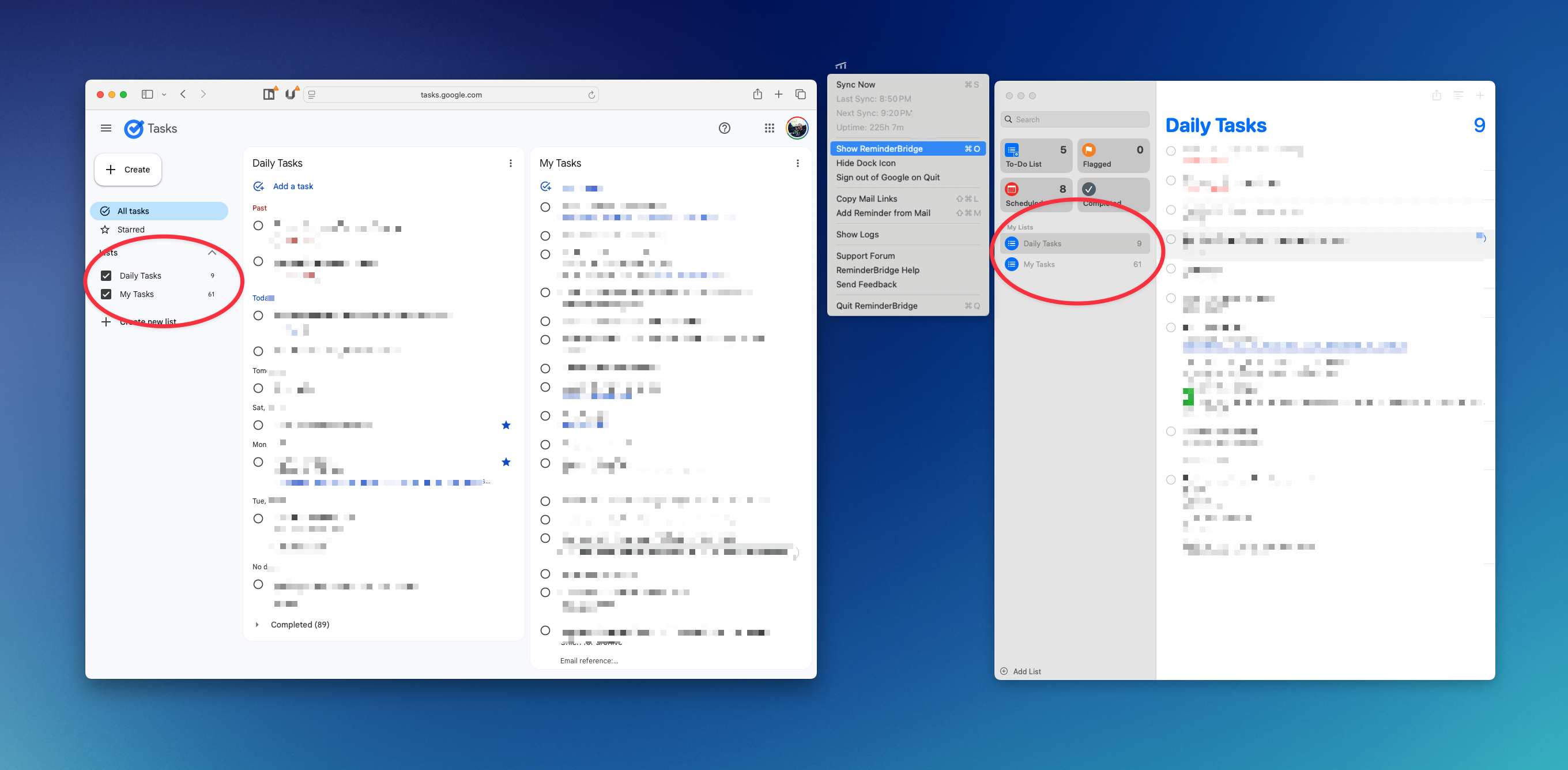Image resolution: width=1568 pixels, height=770 pixels.
Task: Open the Google apps grid in Tasks
Action: pyautogui.click(x=769, y=128)
